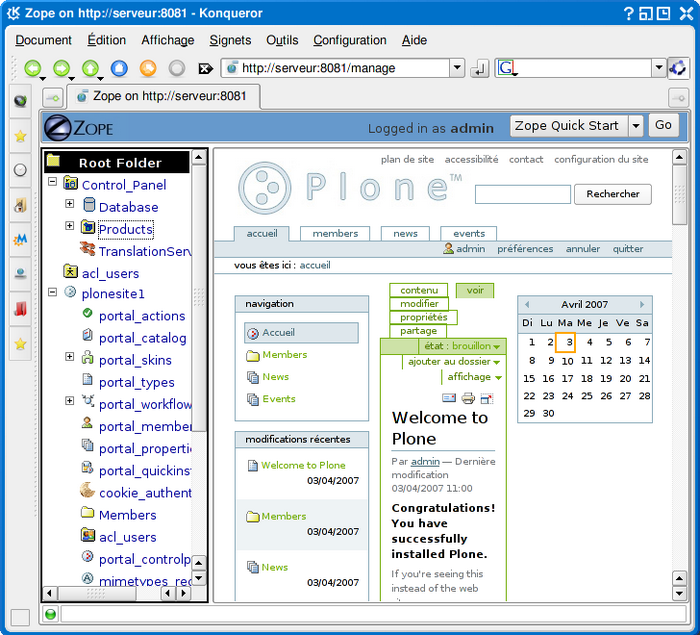Expand the portal_workflow tree node
700x635 pixels.
point(70,401)
